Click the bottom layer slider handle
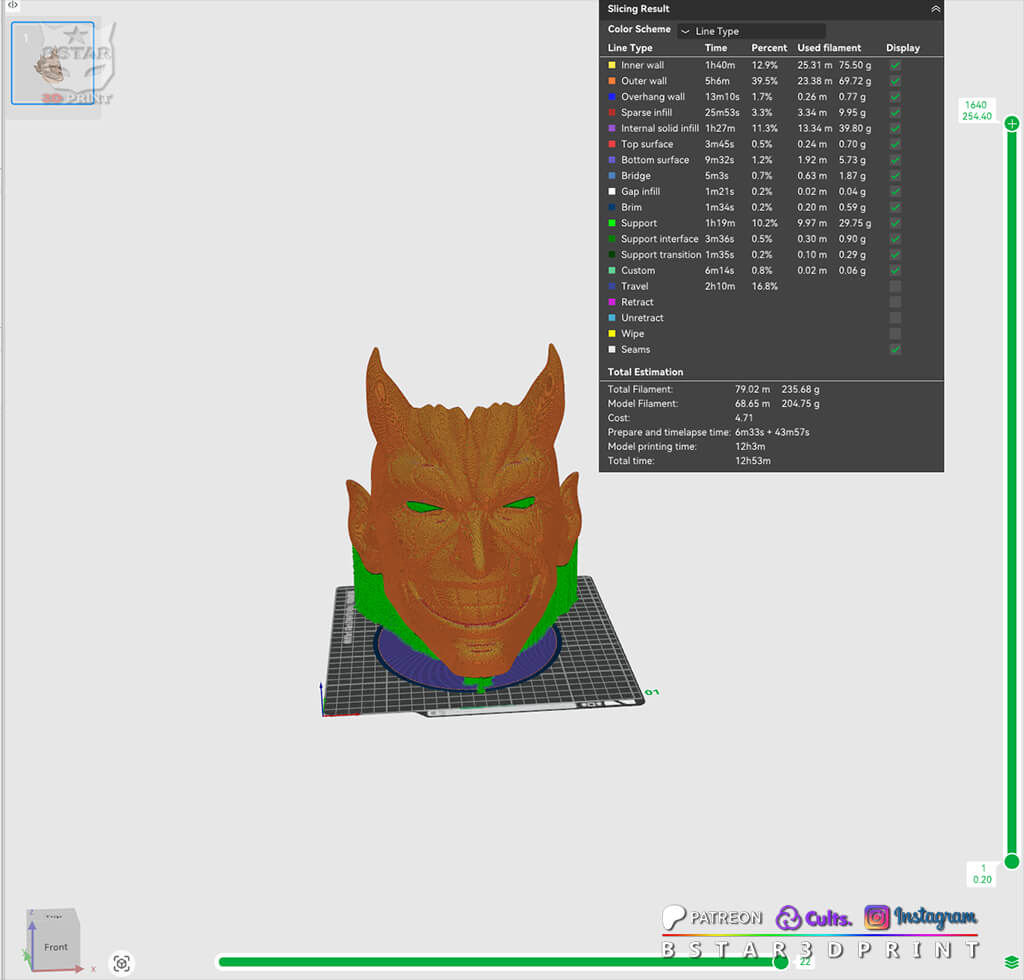1024x980 pixels. coord(1012,862)
